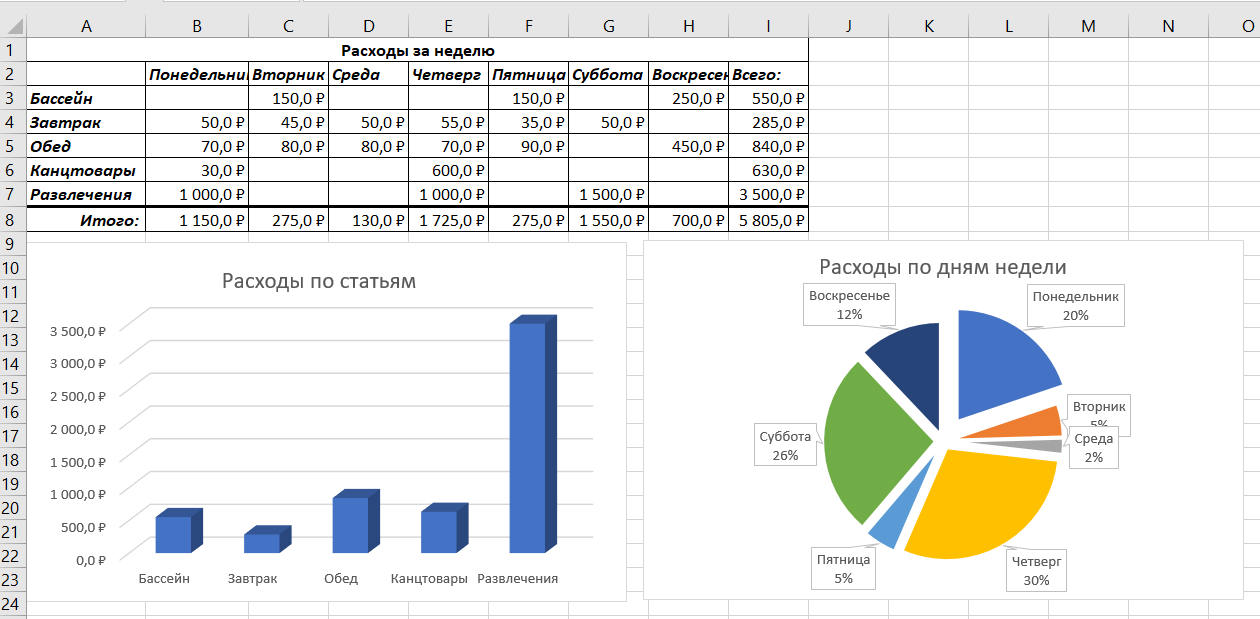Image resolution: width=1260 pixels, height=619 pixels.
Task: Click the 'Всего:' header cell
Action: tap(768, 74)
